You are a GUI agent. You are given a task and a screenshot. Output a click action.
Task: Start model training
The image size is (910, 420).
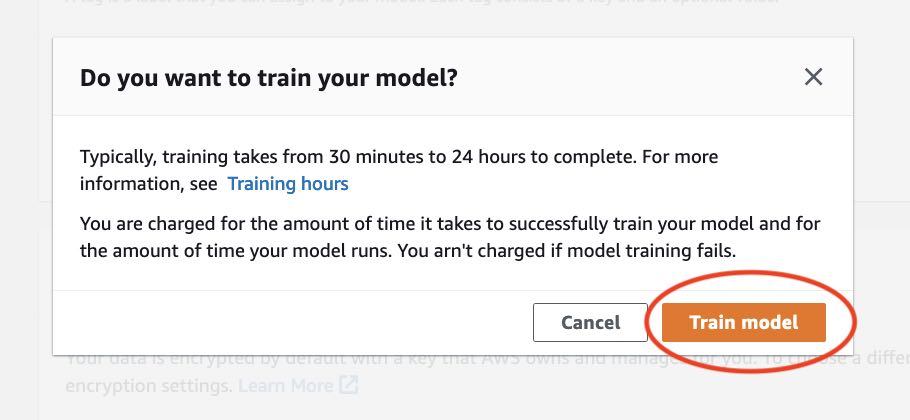point(743,322)
